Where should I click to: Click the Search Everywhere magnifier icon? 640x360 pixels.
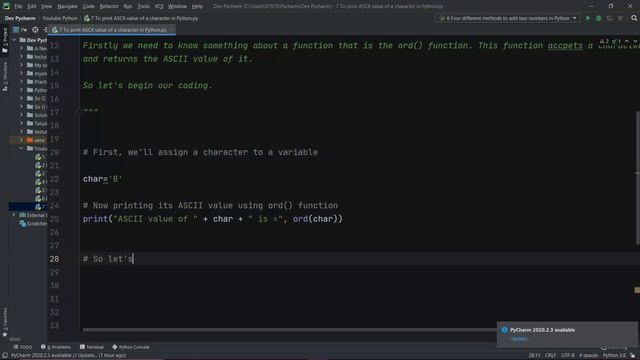pos(634,18)
